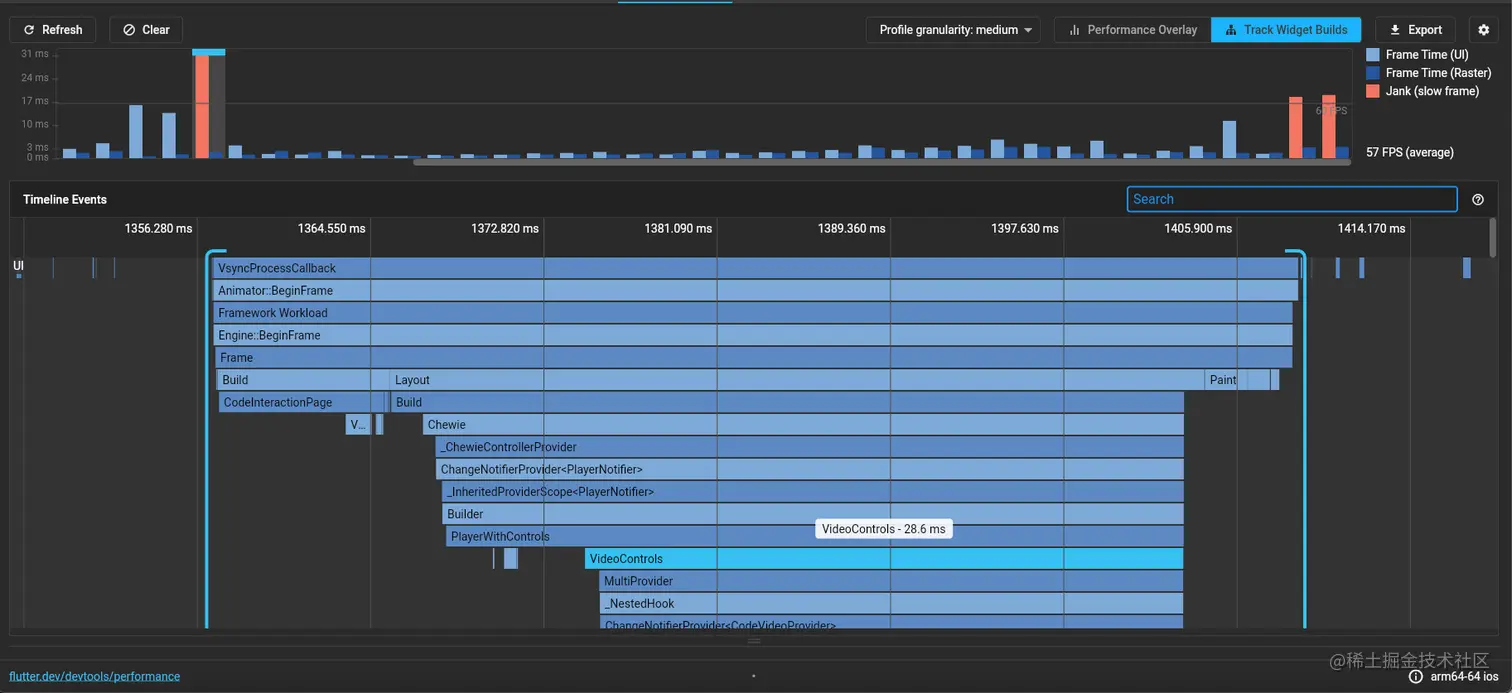Click the device info icon
This screenshot has width=1512, height=693.
point(1416,676)
